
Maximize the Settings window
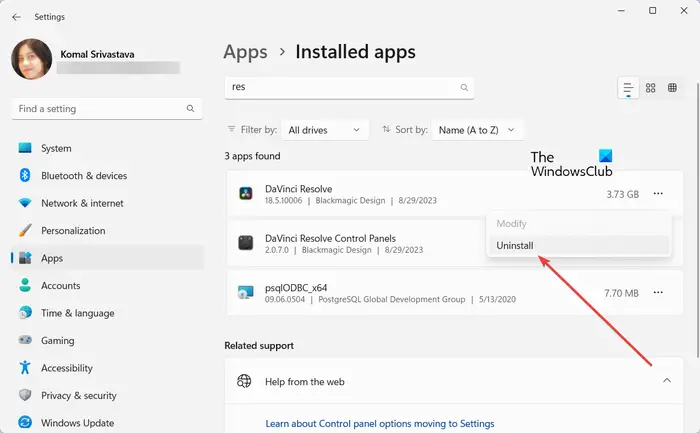pyautogui.click(x=652, y=10)
